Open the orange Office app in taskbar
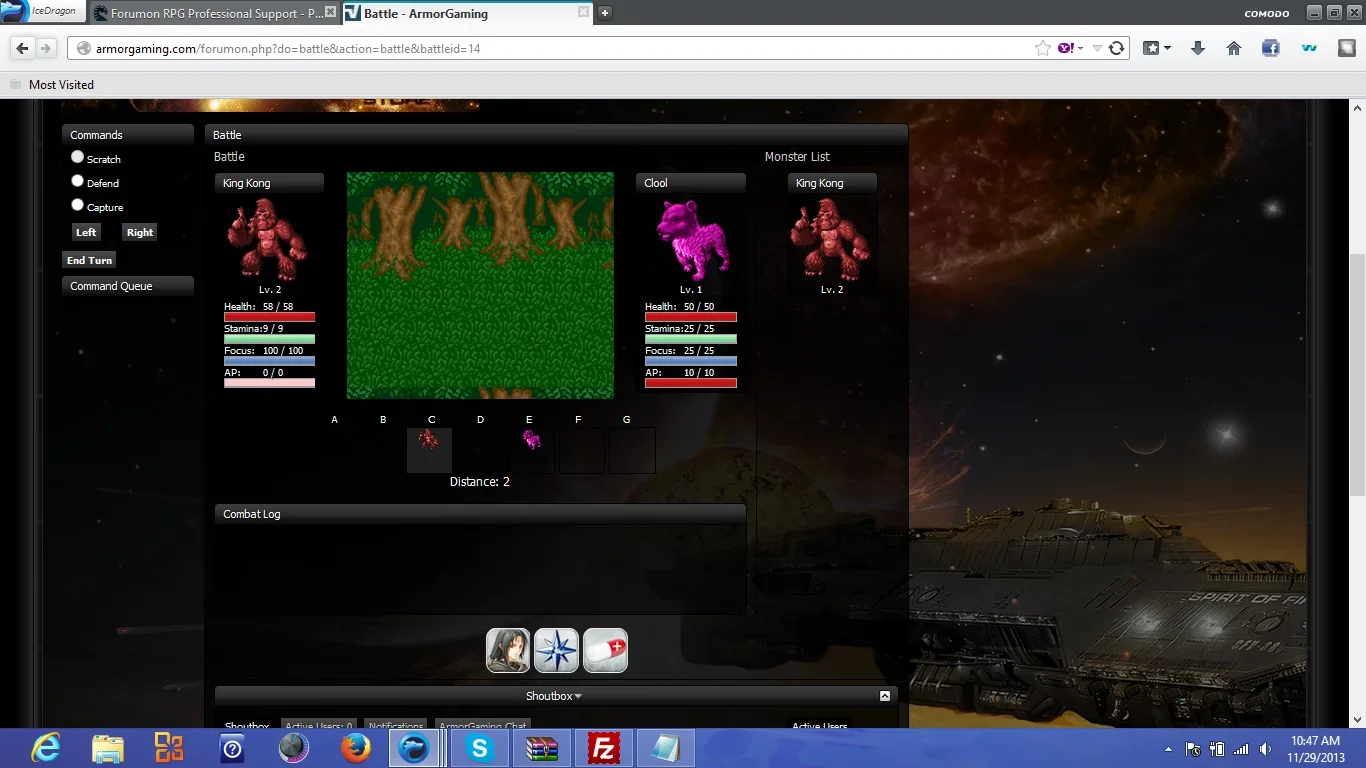This screenshot has height=768, width=1366. (x=169, y=748)
